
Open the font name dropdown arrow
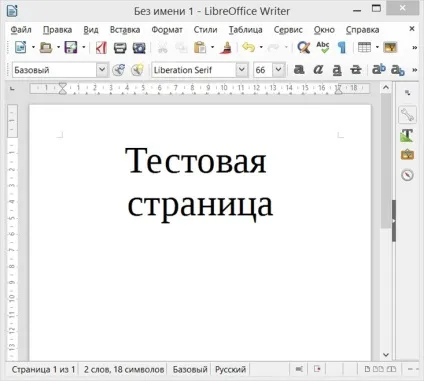pos(242,70)
